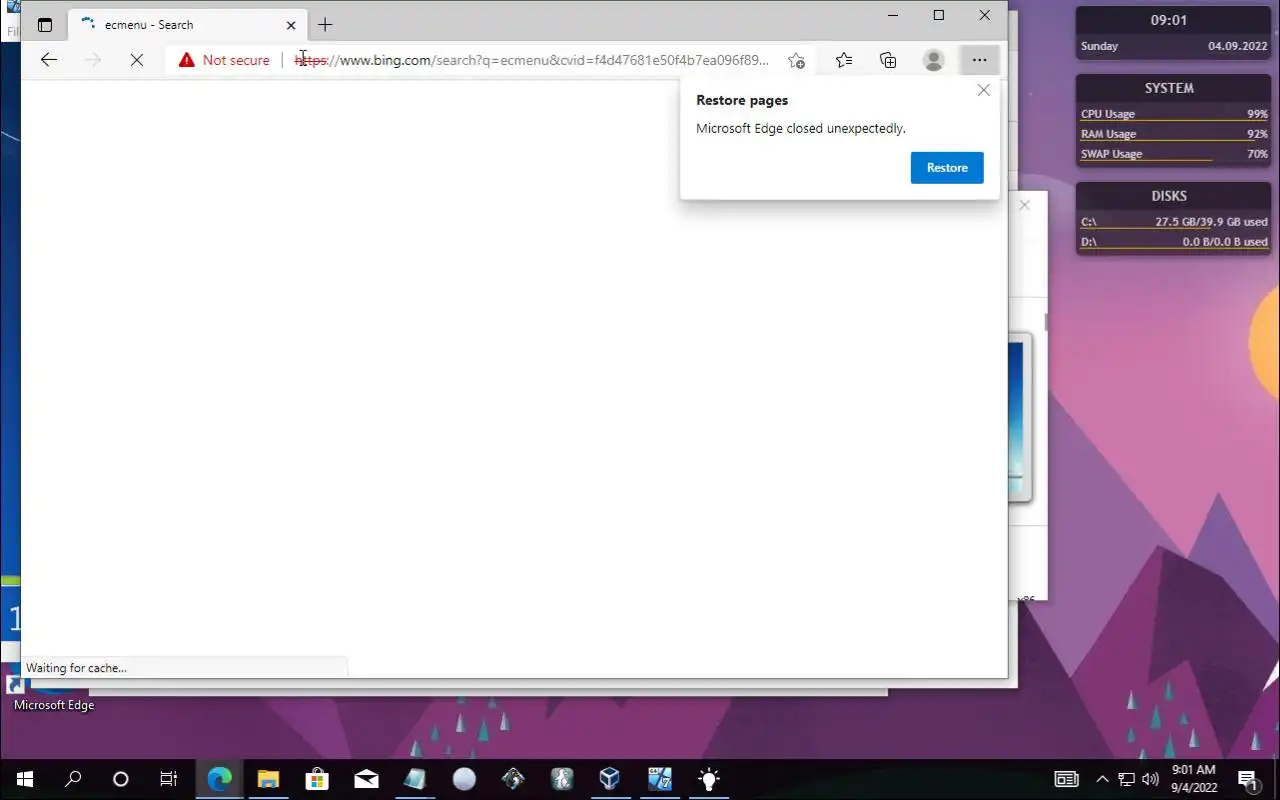Go back using the back arrow
The height and width of the screenshot is (800, 1280).
pos(48,60)
